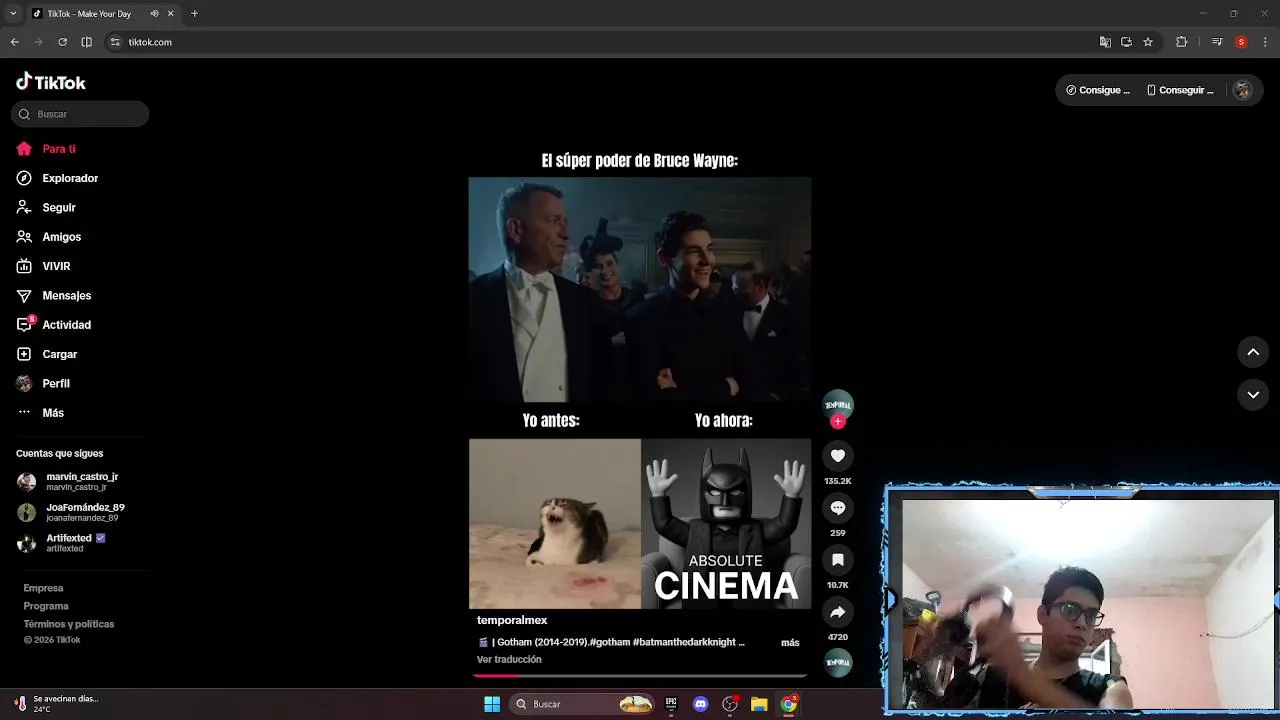Click the browser back arrow
The image size is (1280, 720).
click(14, 42)
